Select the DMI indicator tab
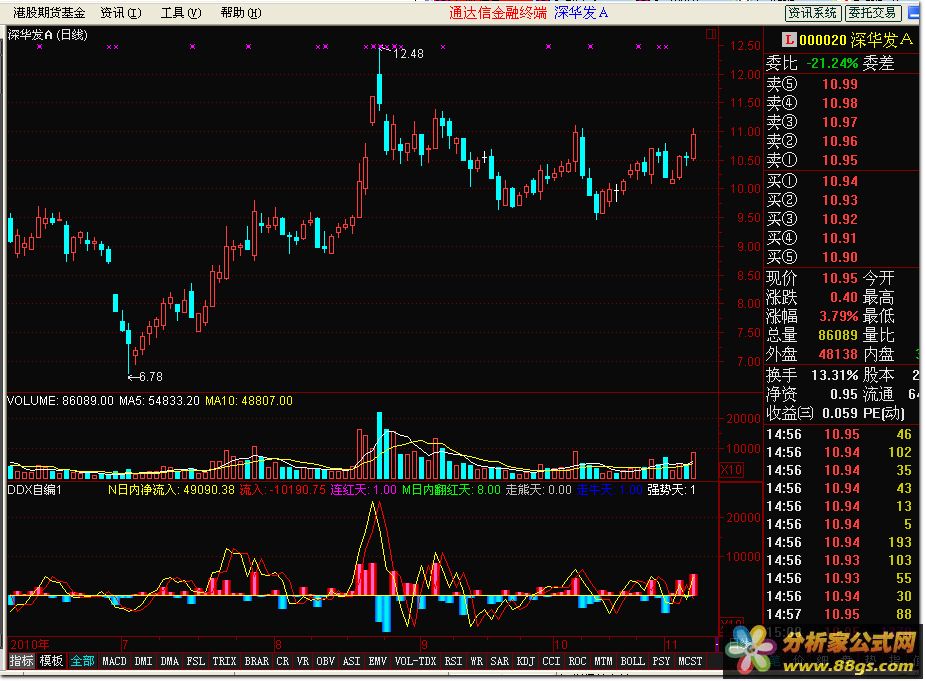 (x=143, y=662)
